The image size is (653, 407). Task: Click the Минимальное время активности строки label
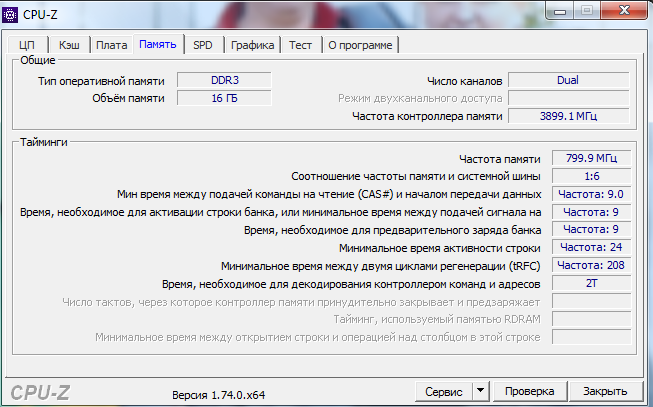point(440,248)
